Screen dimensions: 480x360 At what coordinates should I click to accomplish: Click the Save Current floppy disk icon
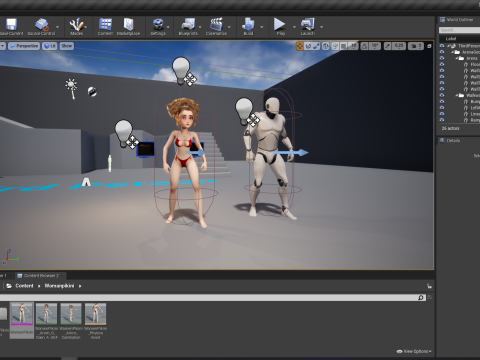coord(11,25)
